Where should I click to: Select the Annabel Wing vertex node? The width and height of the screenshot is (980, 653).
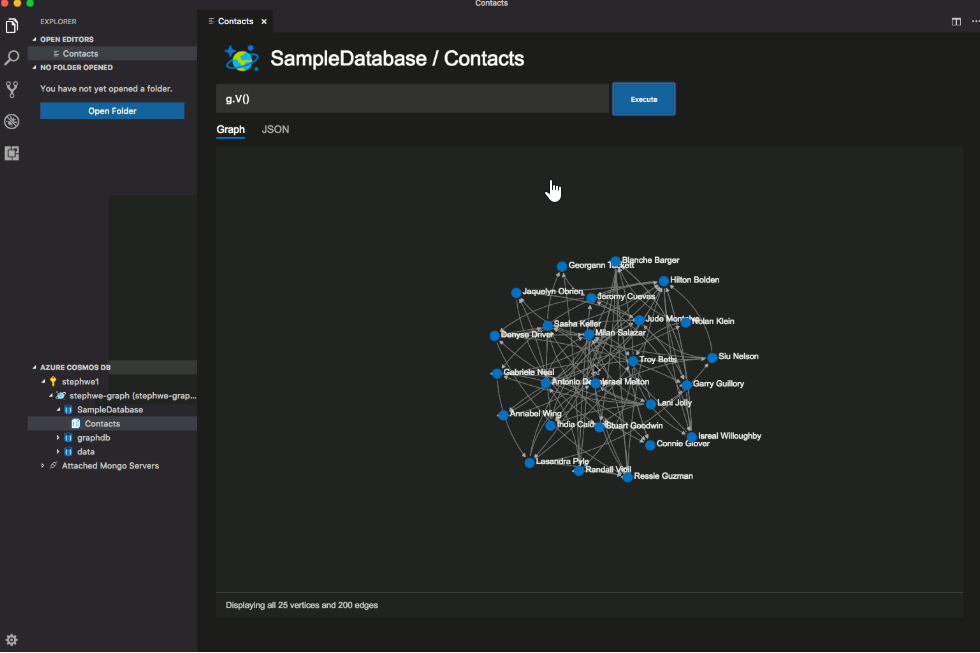[503, 415]
